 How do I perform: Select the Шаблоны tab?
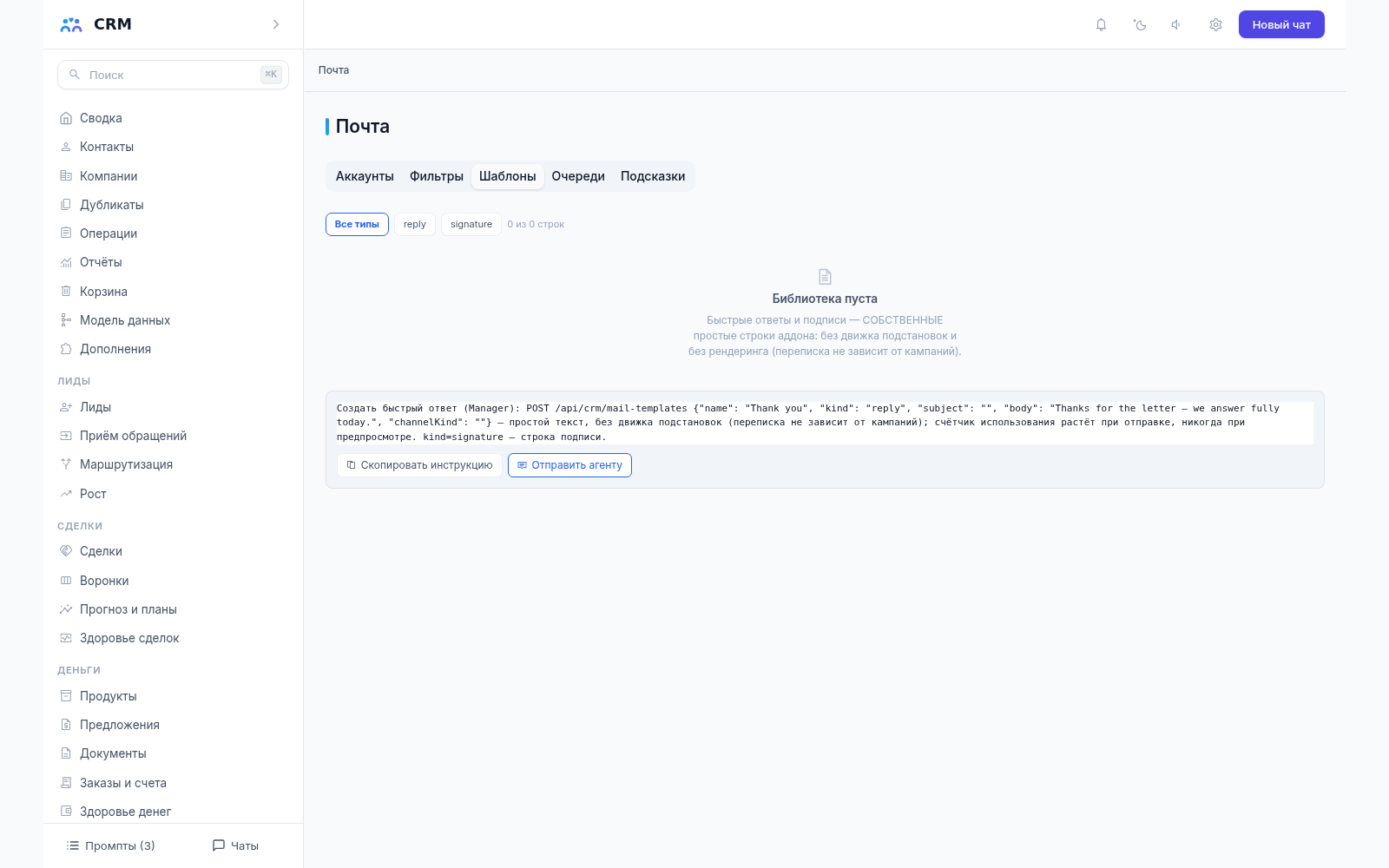(x=508, y=176)
